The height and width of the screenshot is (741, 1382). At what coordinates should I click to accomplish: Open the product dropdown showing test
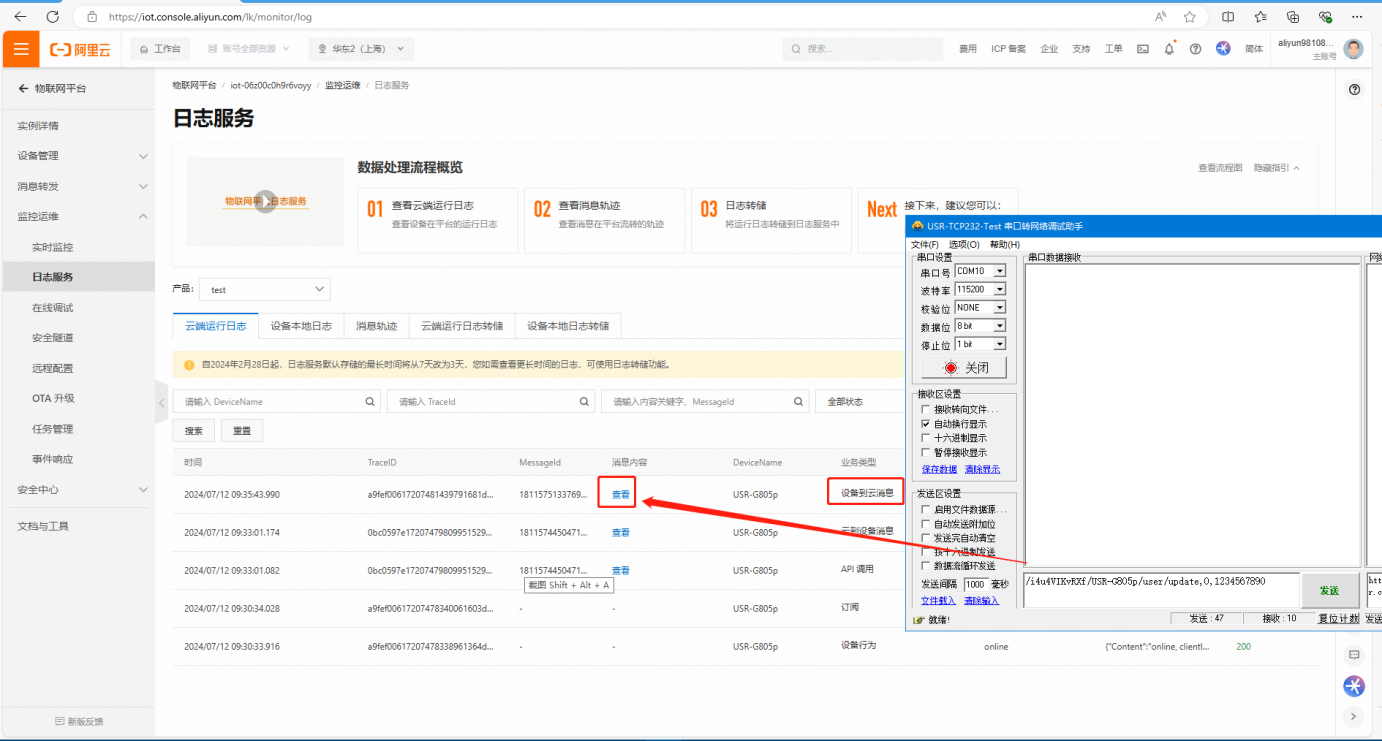(264, 290)
